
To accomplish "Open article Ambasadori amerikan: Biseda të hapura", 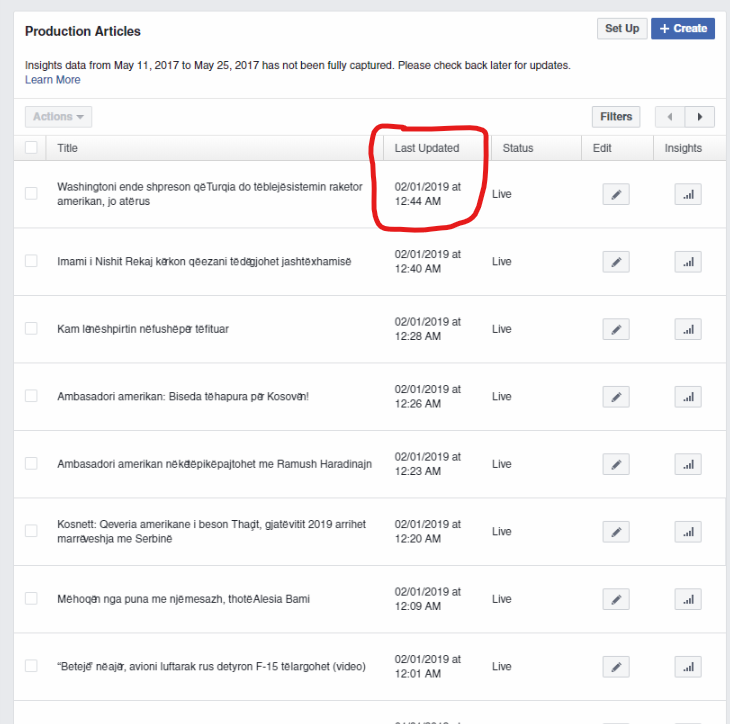I will pyautogui.click(x=183, y=397).
